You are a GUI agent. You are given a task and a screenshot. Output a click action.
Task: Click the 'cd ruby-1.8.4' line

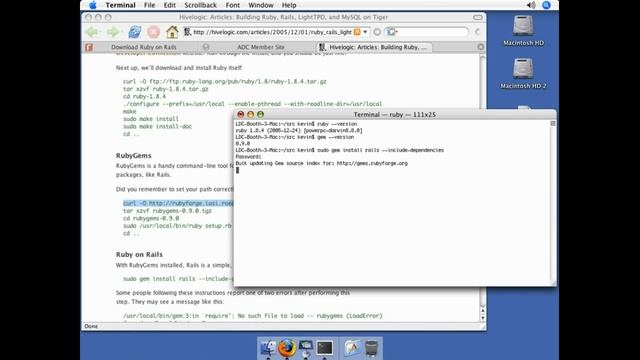(144, 97)
